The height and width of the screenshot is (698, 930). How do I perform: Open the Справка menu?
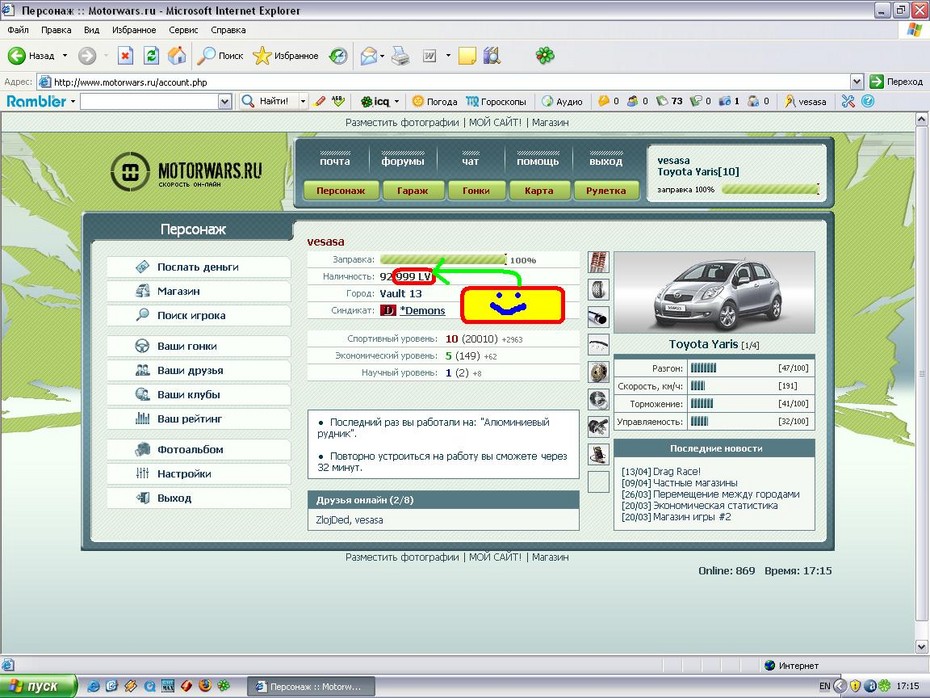point(228,30)
